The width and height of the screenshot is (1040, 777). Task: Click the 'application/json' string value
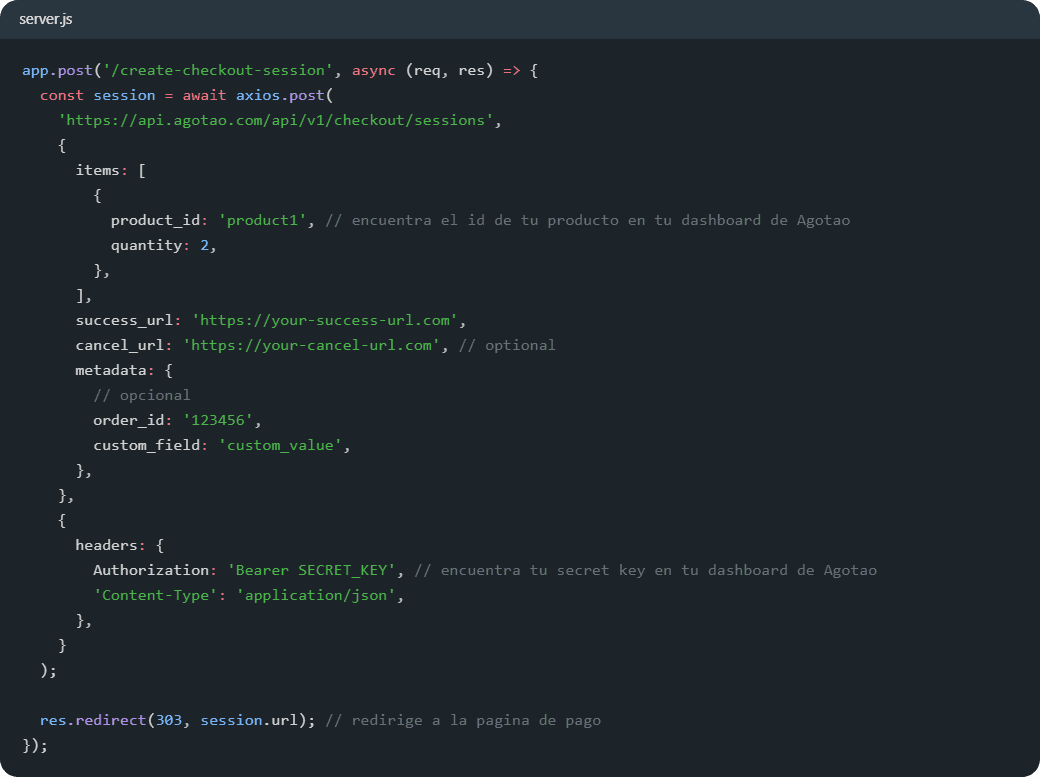(316, 595)
